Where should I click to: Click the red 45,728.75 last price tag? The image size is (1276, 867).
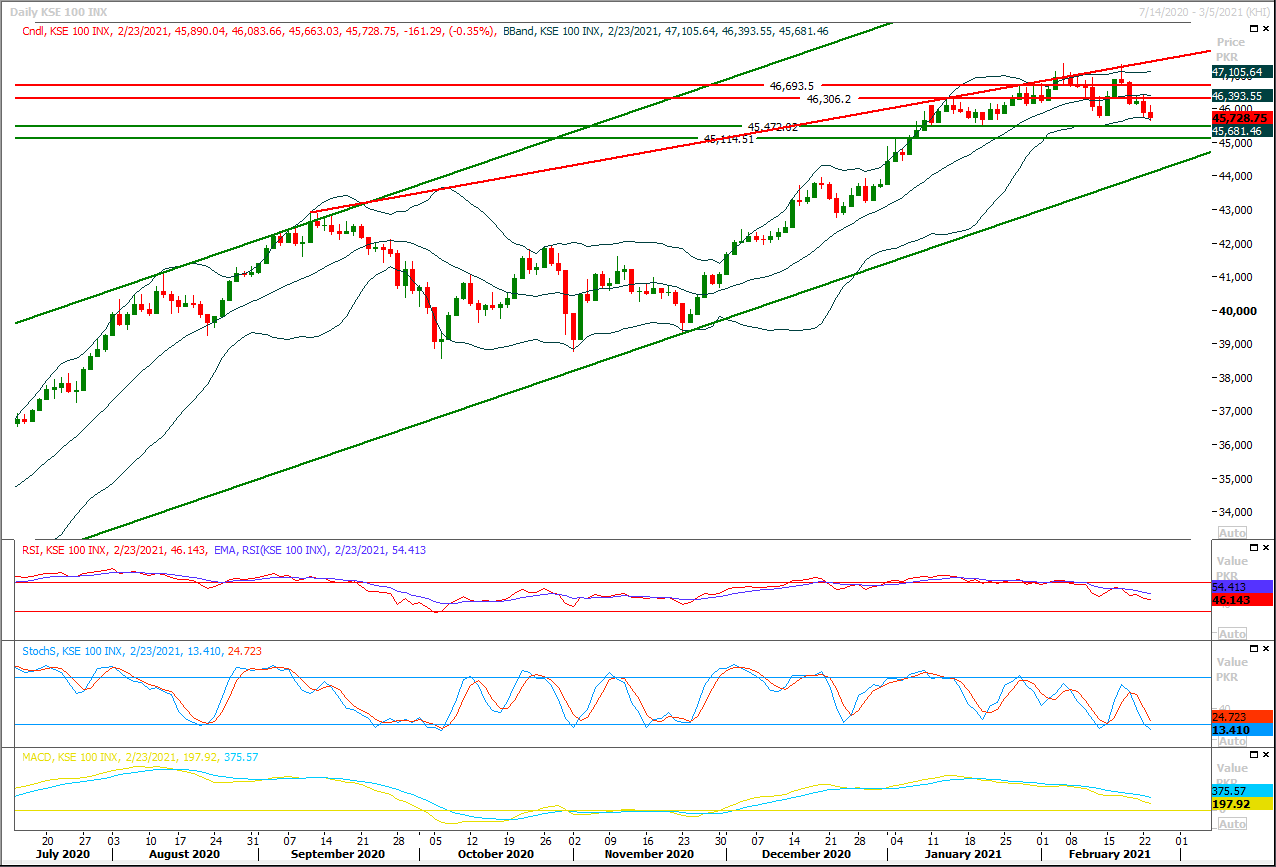1242,118
